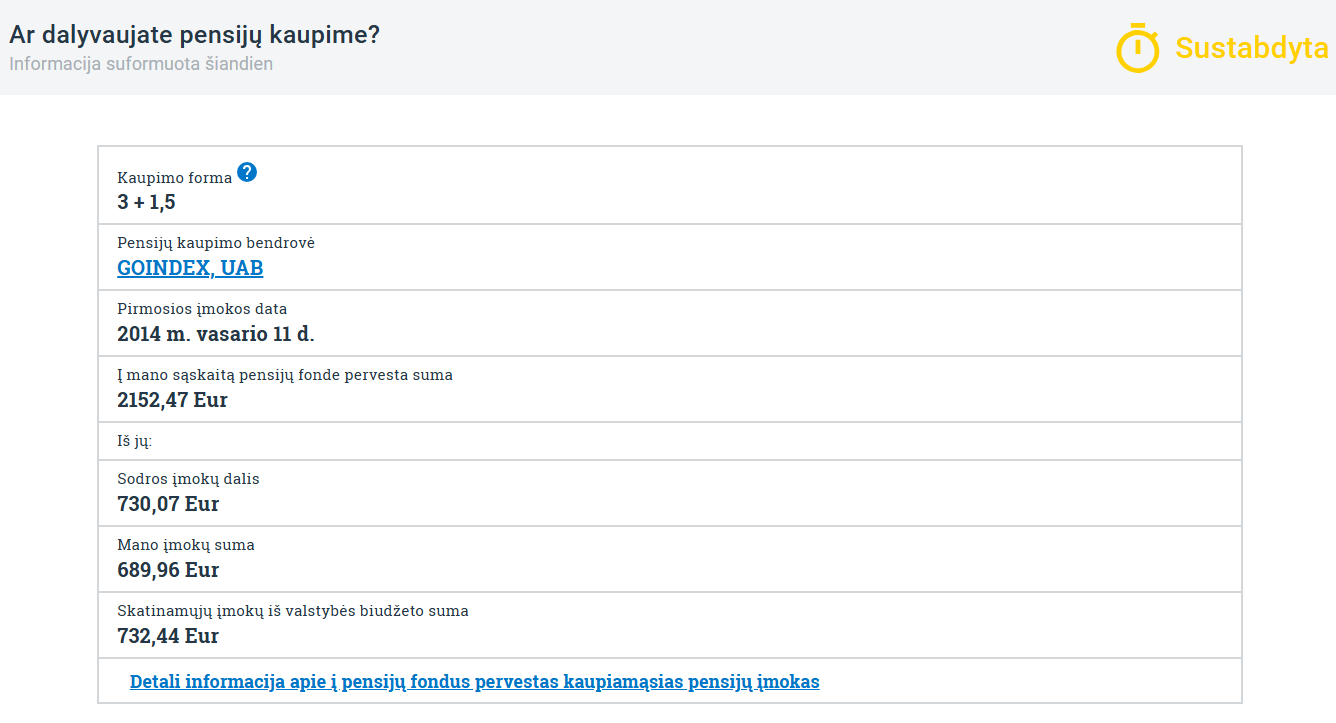The width and height of the screenshot is (1336, 723).
Task: Click the help icon beside Kaupimo forma
Action: pos(247,172)
